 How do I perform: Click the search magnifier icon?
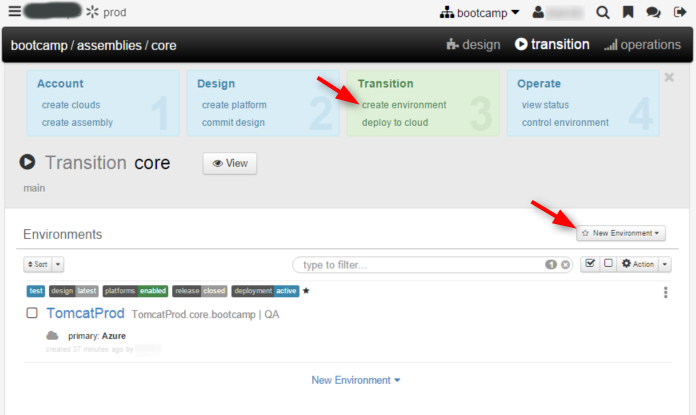(602, 12)
